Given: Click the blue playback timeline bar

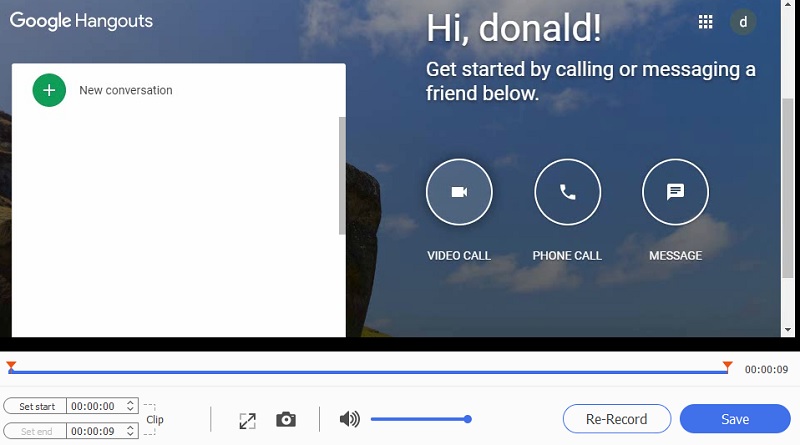Looking at the screenshot, I should pyautogui.click(x=368, y=372).
